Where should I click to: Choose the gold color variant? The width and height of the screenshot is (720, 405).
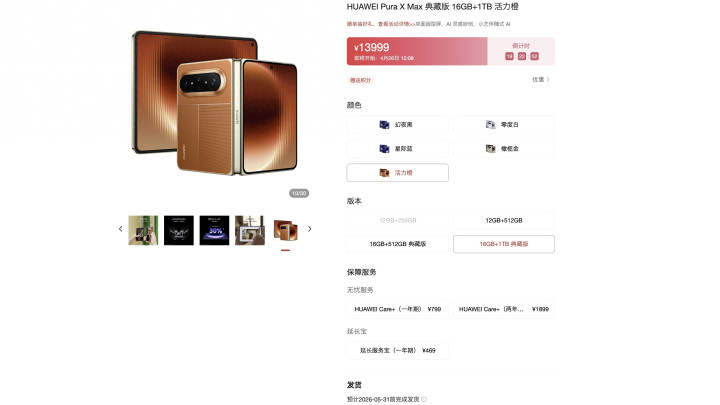point(504,148)
